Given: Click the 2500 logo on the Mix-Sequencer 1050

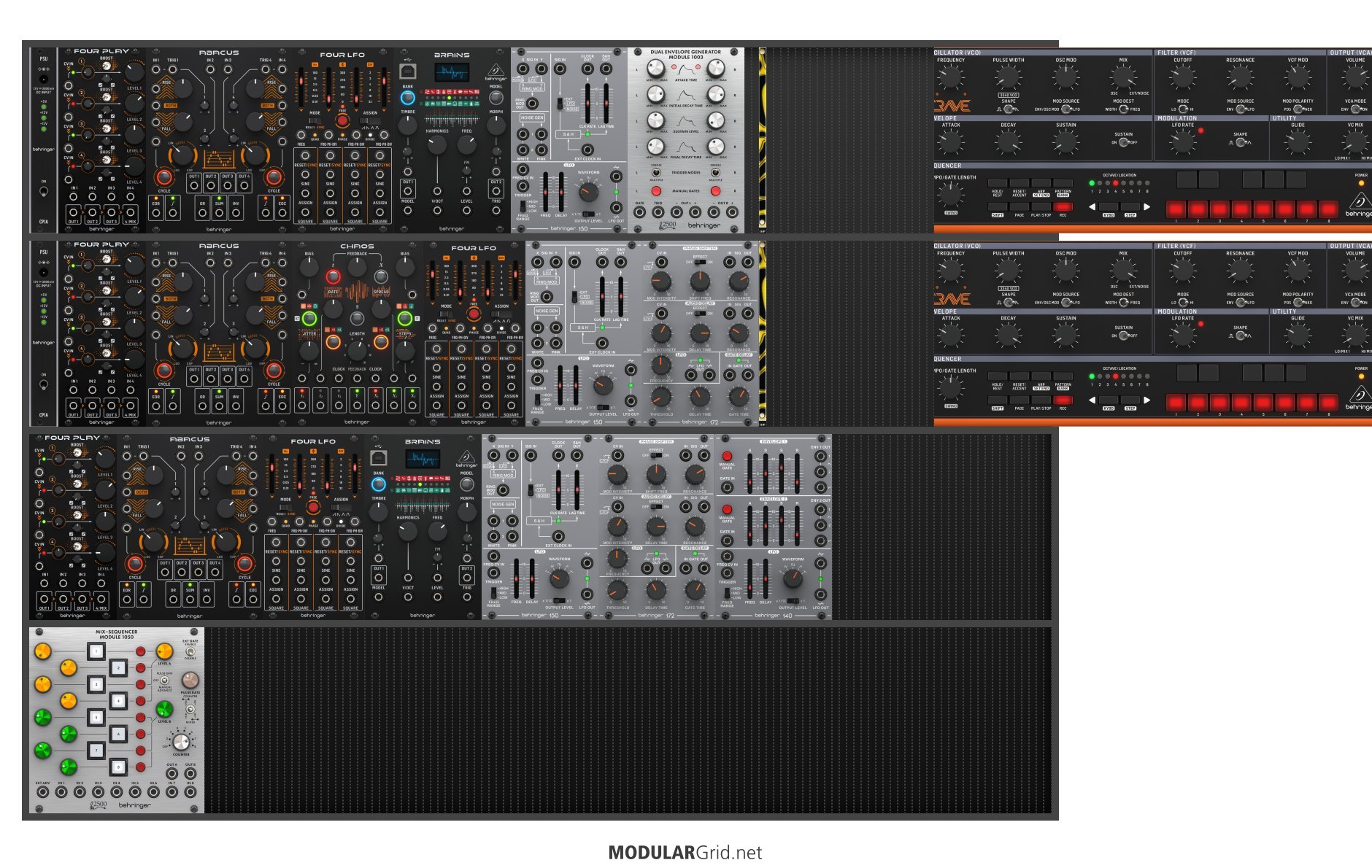Looking at the screenshot, I should coord(98,805).
